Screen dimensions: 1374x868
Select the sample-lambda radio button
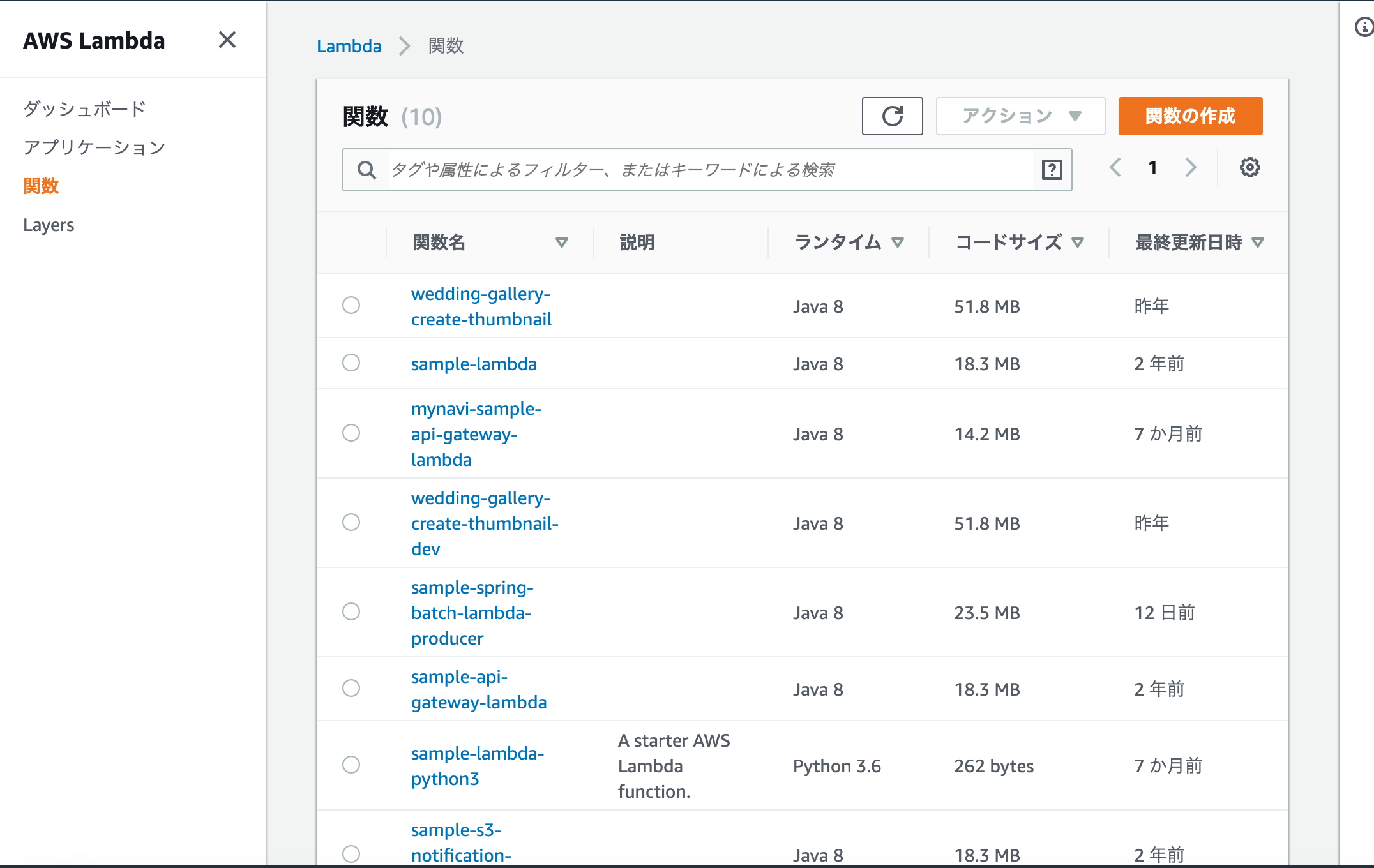coord(351,363)
